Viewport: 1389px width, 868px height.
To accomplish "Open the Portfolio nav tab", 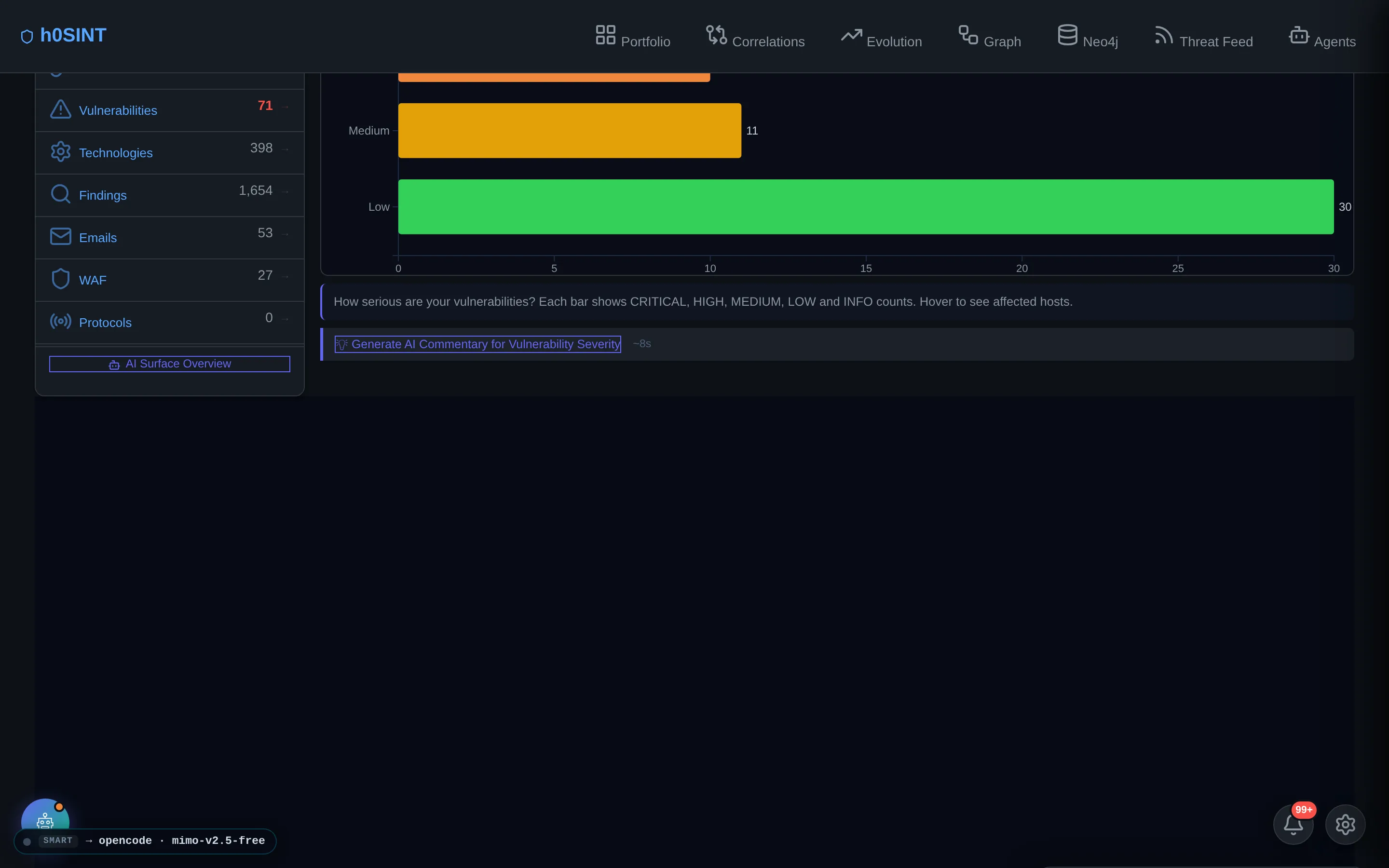I will 633,36.
